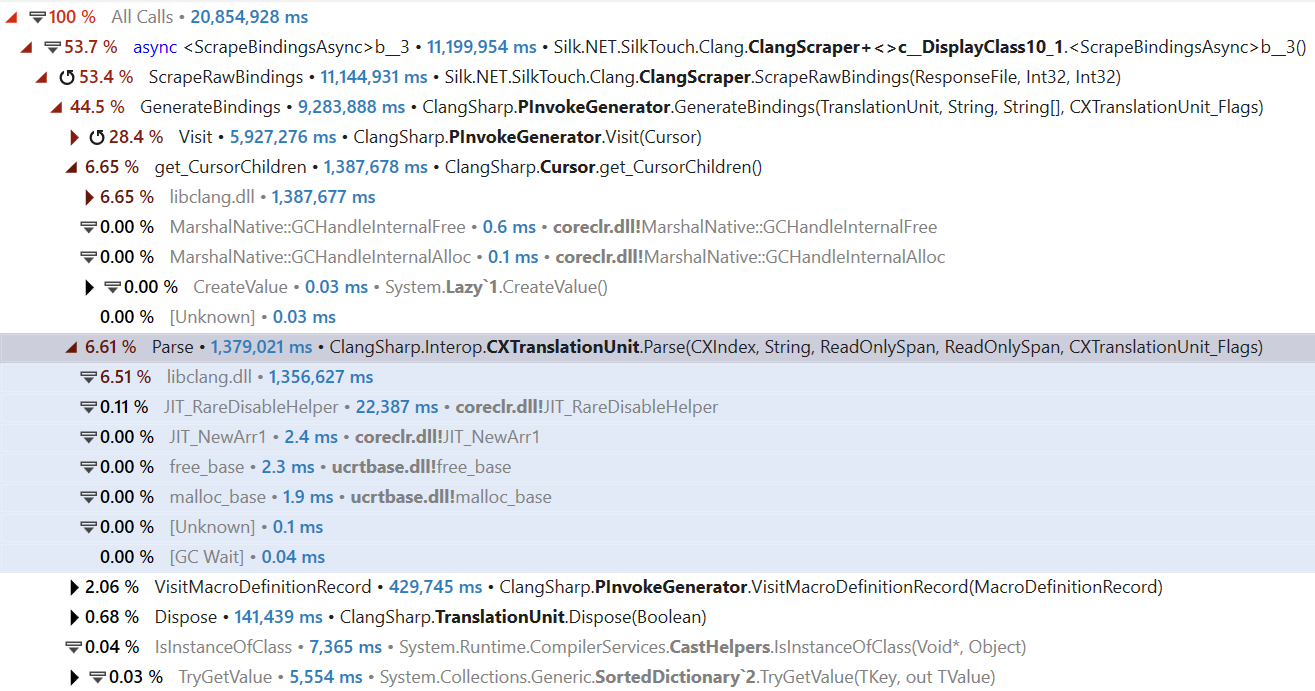1315x691 pixels.
Task: Collapse the GenerateBindings node
Action: 57,107
